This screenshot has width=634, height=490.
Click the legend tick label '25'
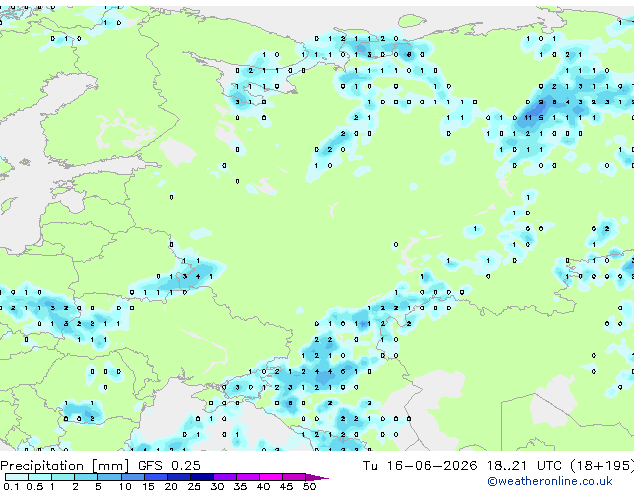[x=194, y=486]
